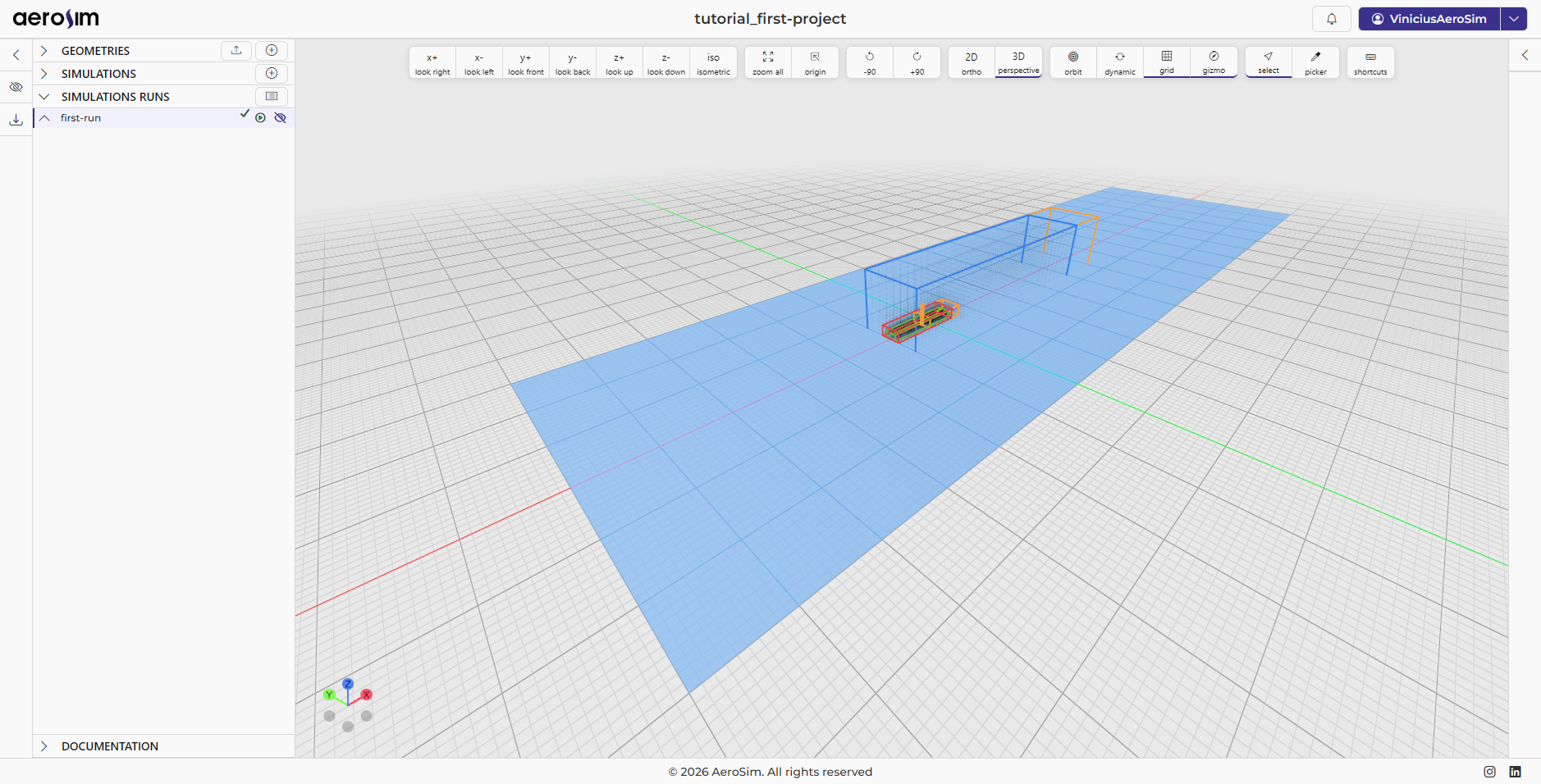Click the red bounding box model in viewport
This screenshot has width=1541, height=784.
(917, 323)
